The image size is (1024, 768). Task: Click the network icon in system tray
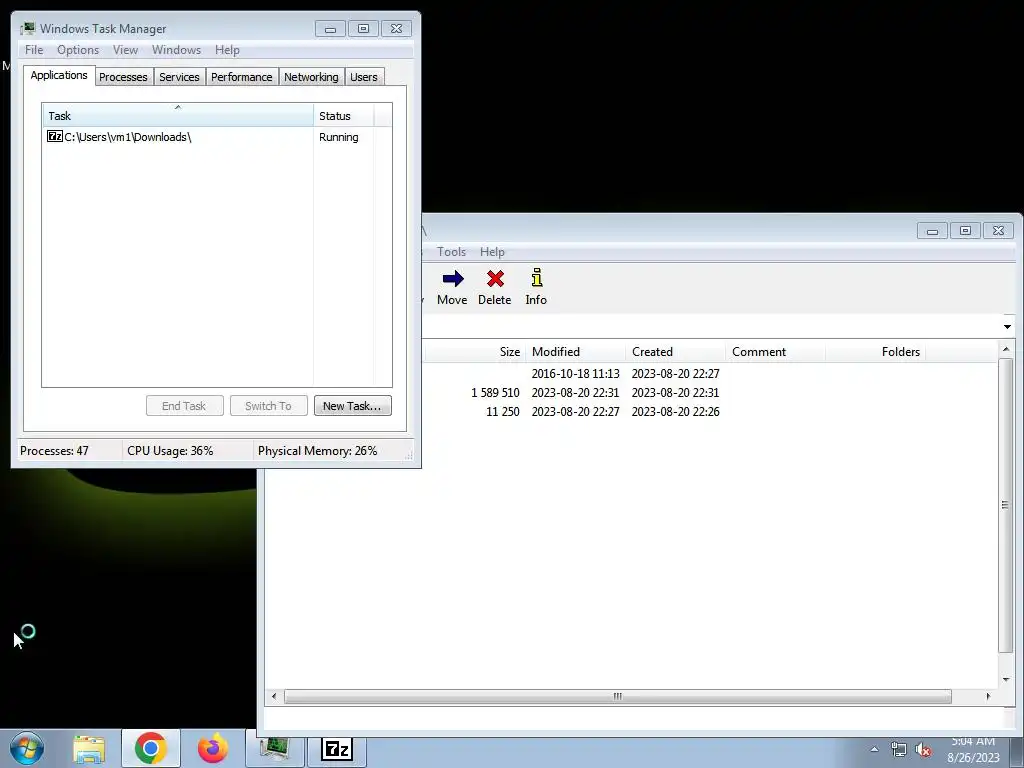(899, 750)
